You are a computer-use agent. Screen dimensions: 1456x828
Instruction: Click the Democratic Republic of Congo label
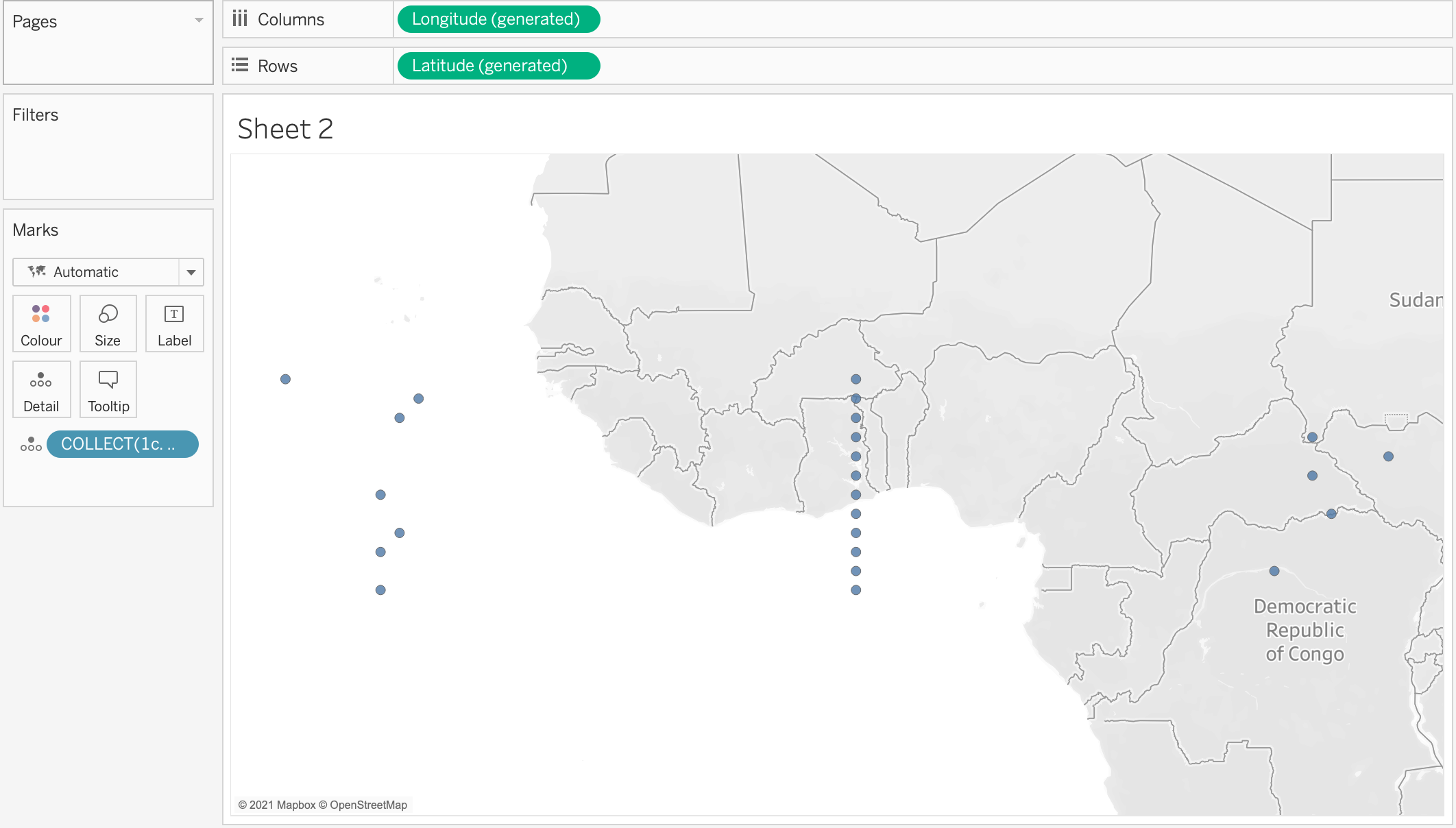pos(1305,630)
